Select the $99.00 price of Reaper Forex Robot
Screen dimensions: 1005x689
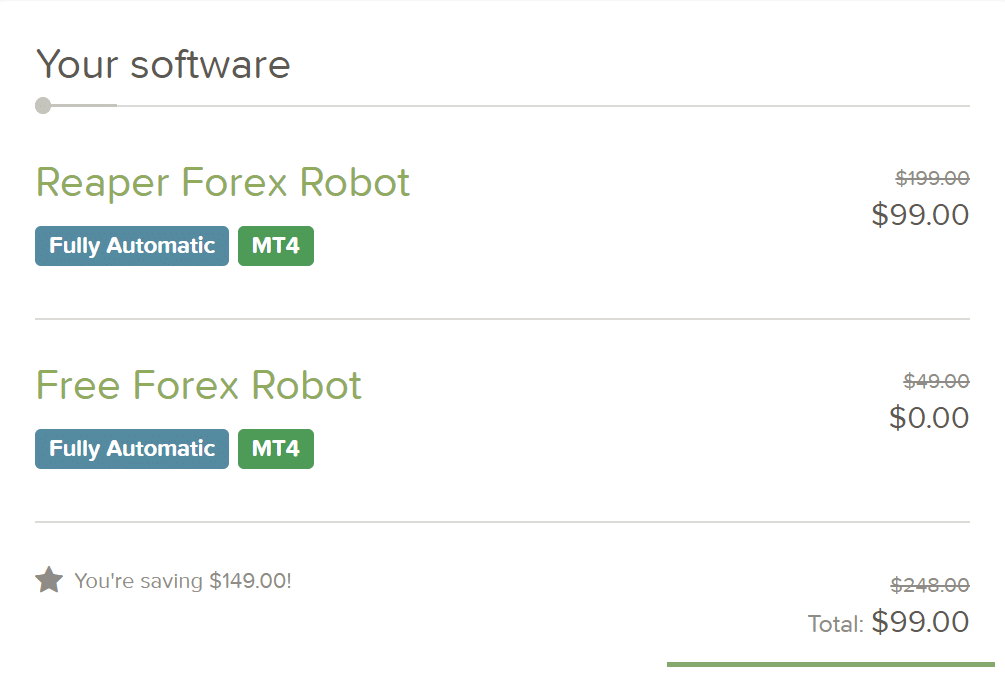920,215
